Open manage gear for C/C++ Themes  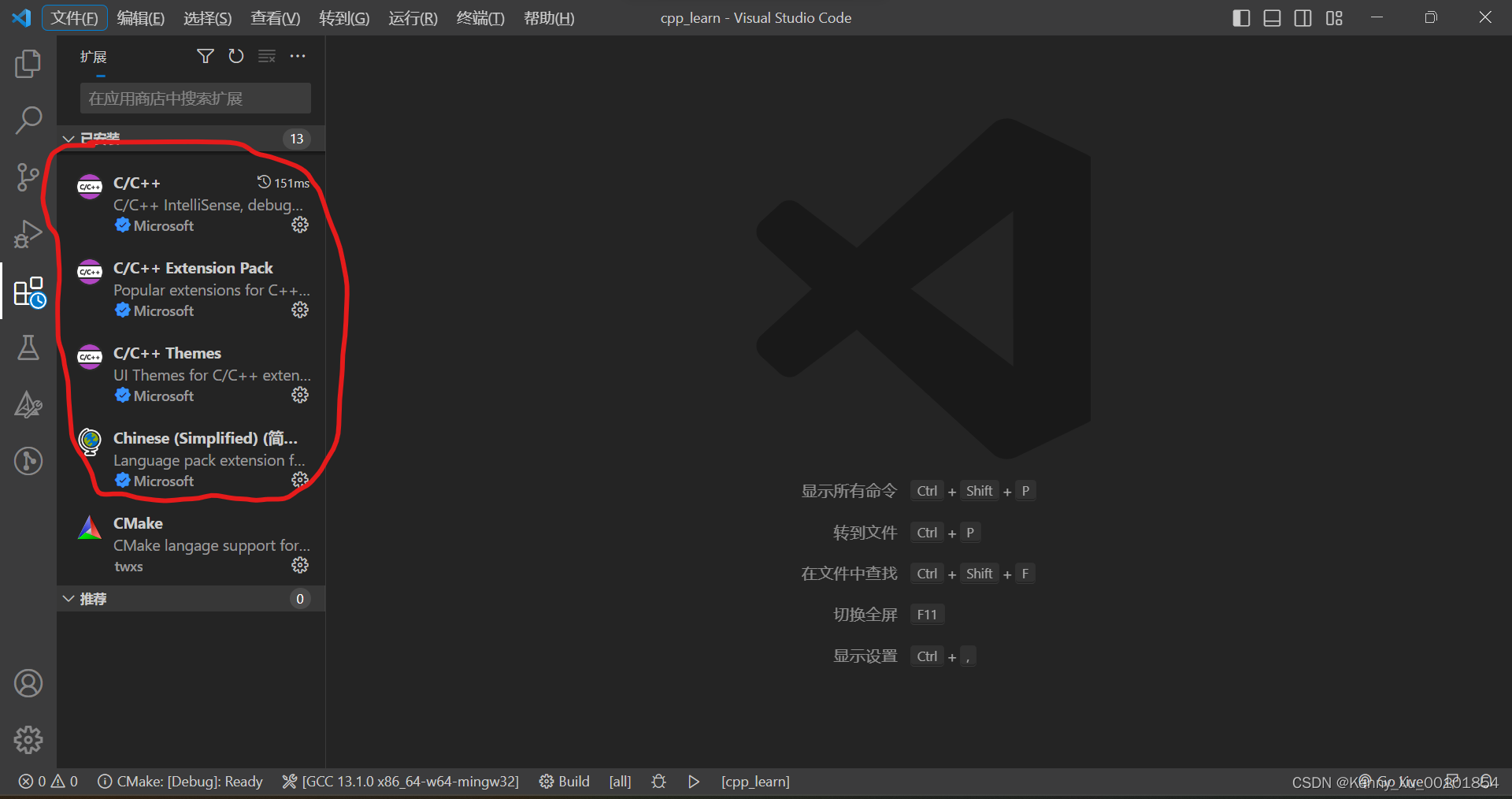[300, 396]
